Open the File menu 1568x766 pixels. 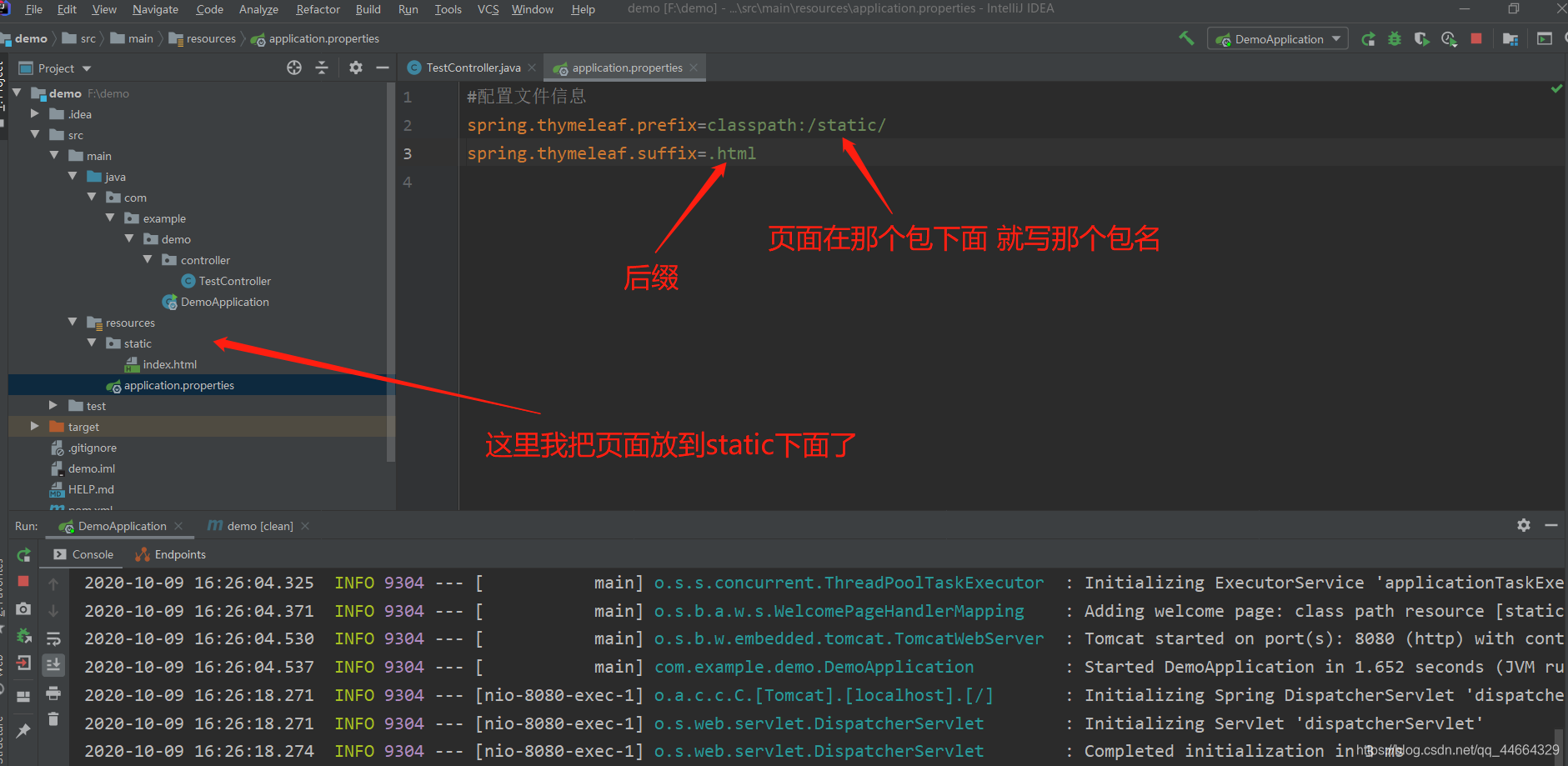point(34,9)
